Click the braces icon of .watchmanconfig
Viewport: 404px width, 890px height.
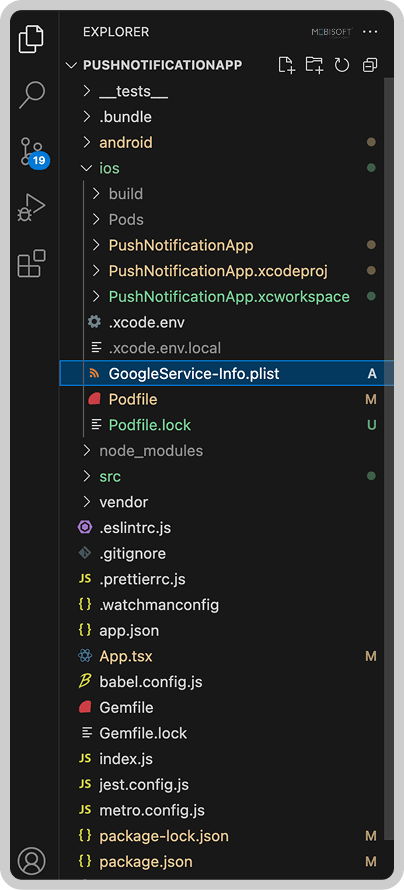tap(85, 604)
